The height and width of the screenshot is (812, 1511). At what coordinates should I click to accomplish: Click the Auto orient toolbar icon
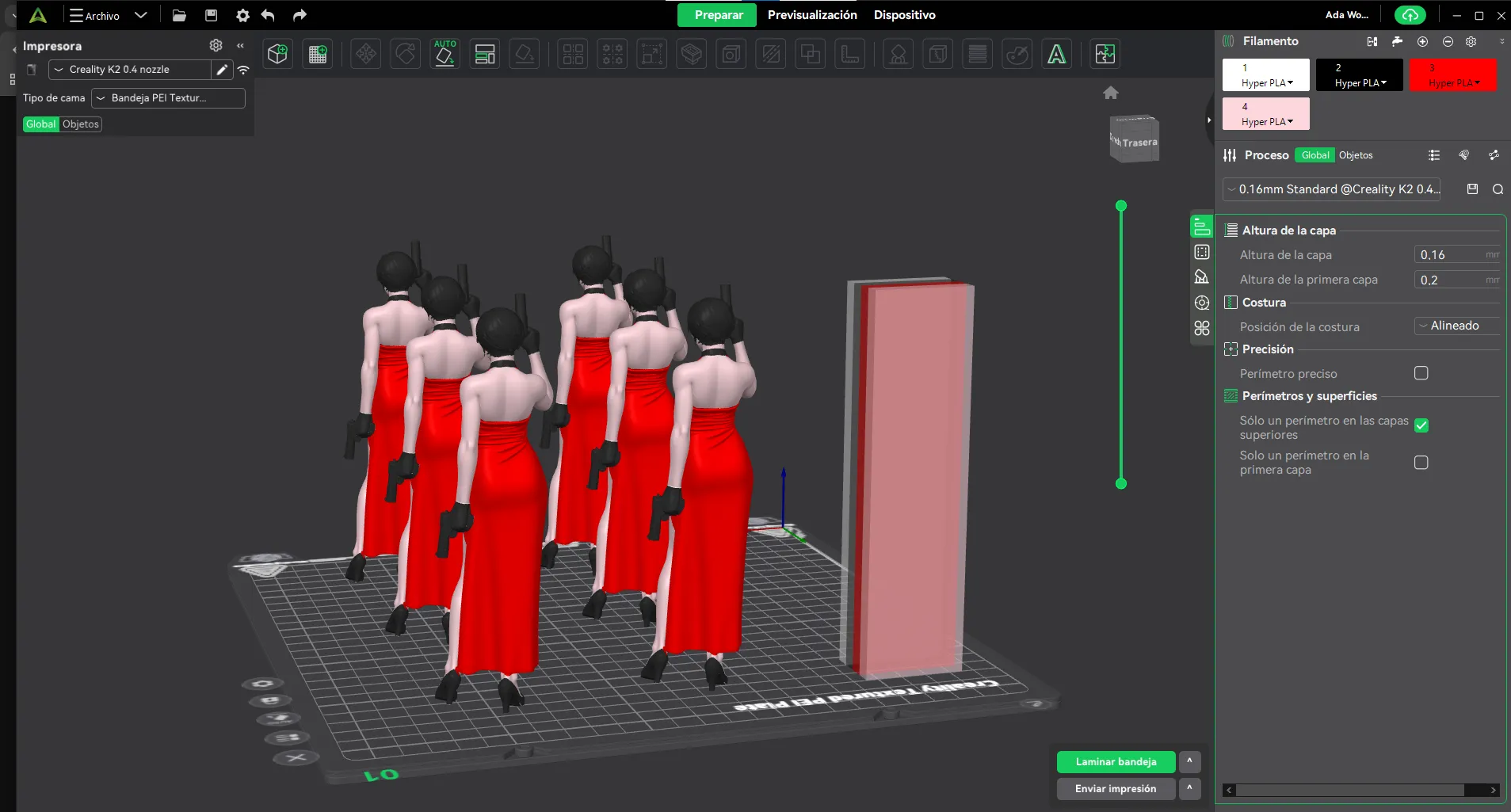click(x=445, y=54)
